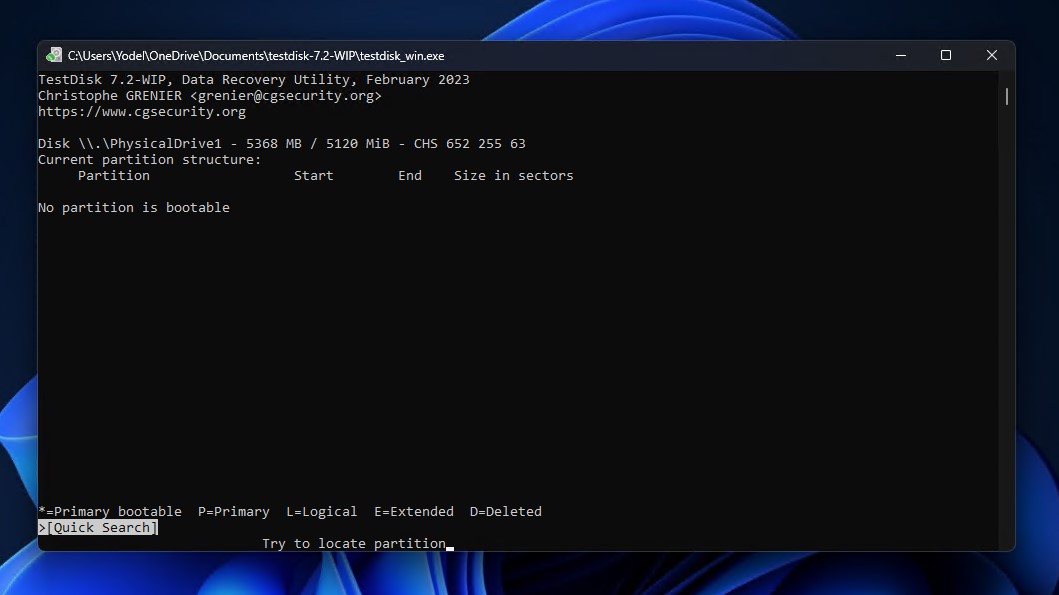Image resolution: width=1059 pixels, height=595 pixels.
Task: Click the window title path text
Action: pos(256,56)
